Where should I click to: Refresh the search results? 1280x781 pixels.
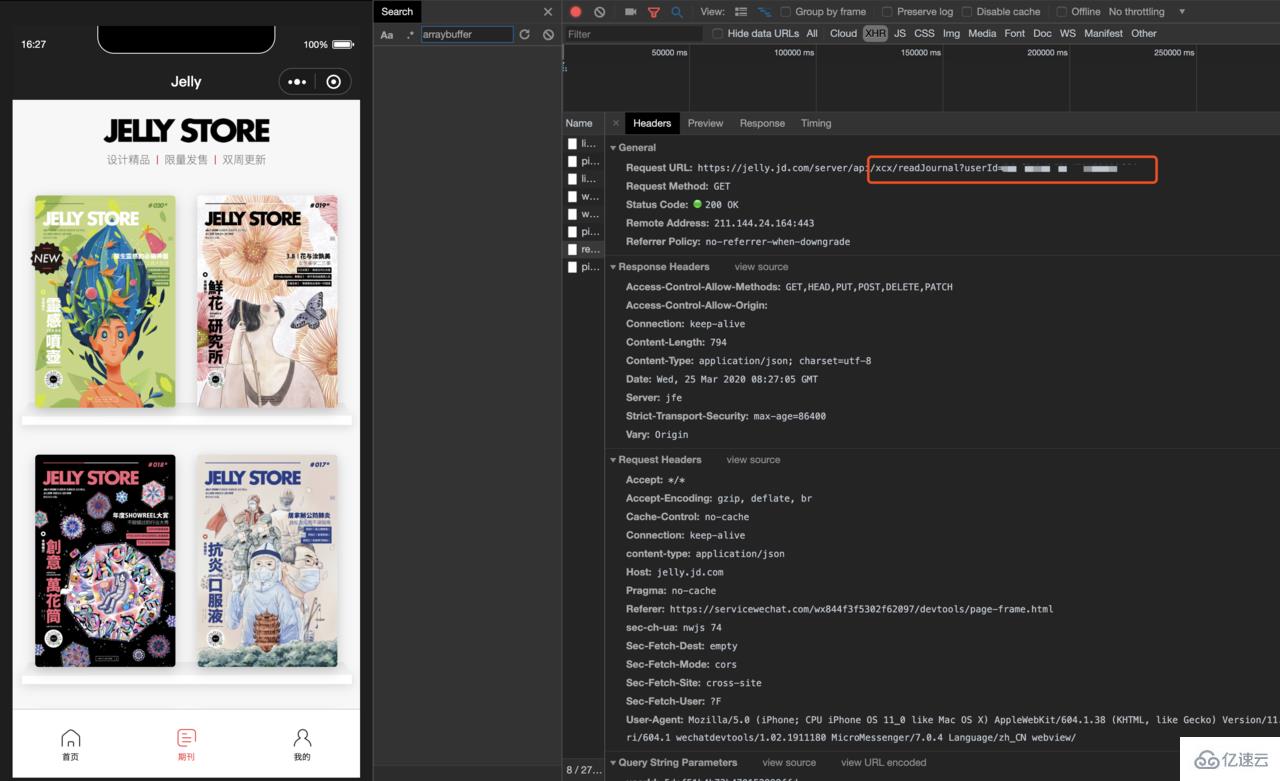524,35
